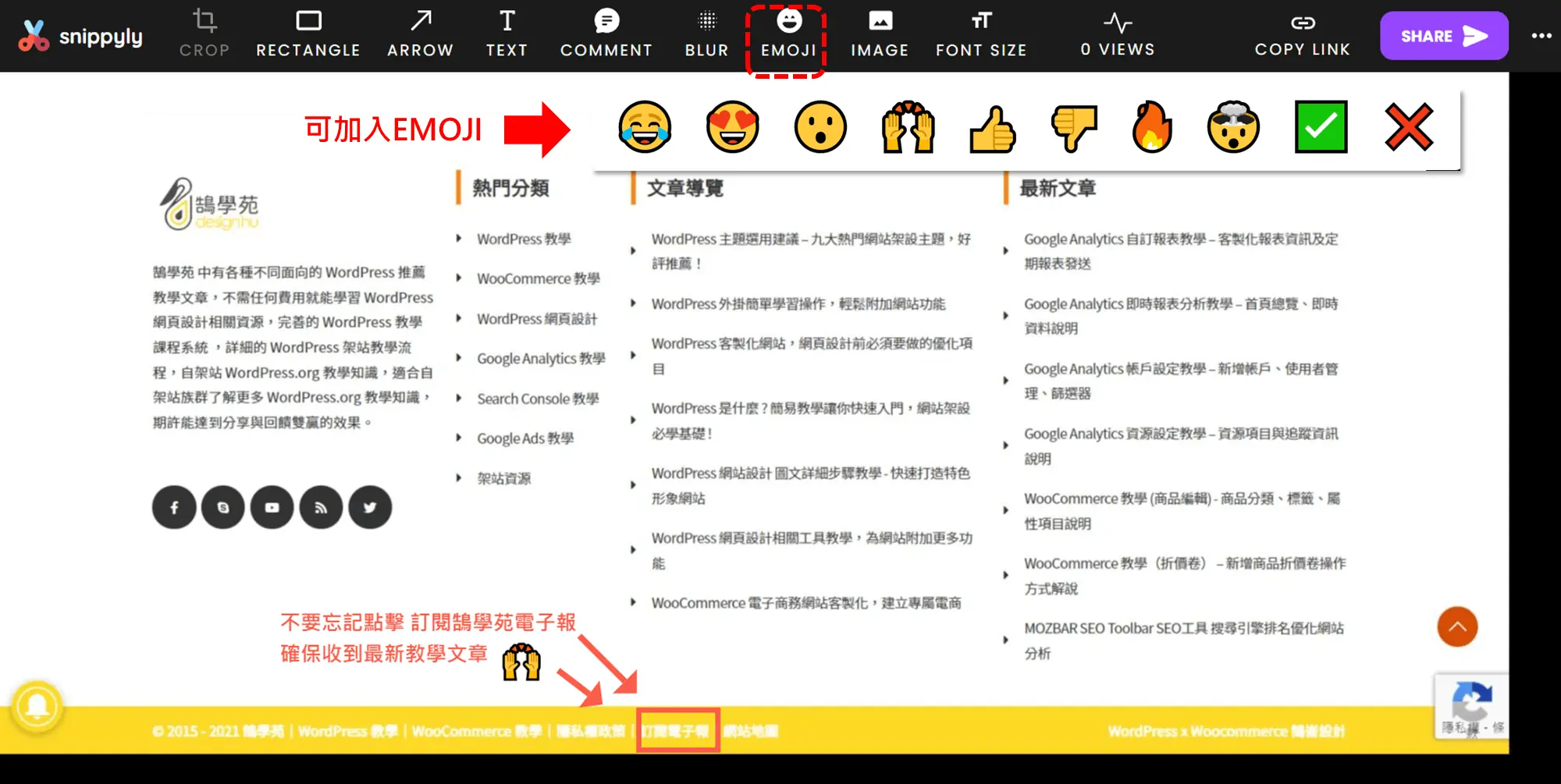Click the RSS feed icon
This screenshot has height=784, width=1561.
[321, 507]
